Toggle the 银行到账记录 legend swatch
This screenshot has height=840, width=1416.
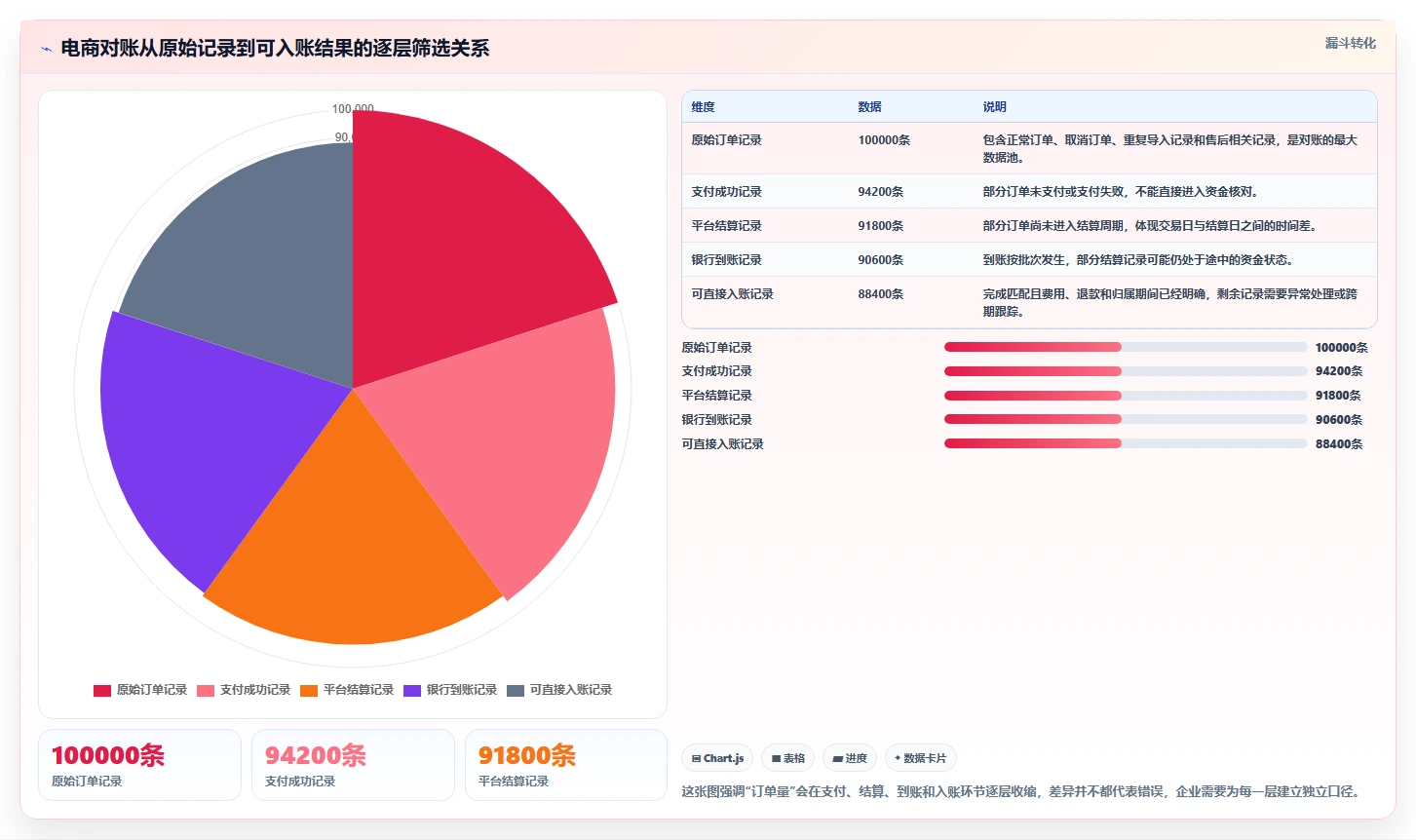(412, 690)
